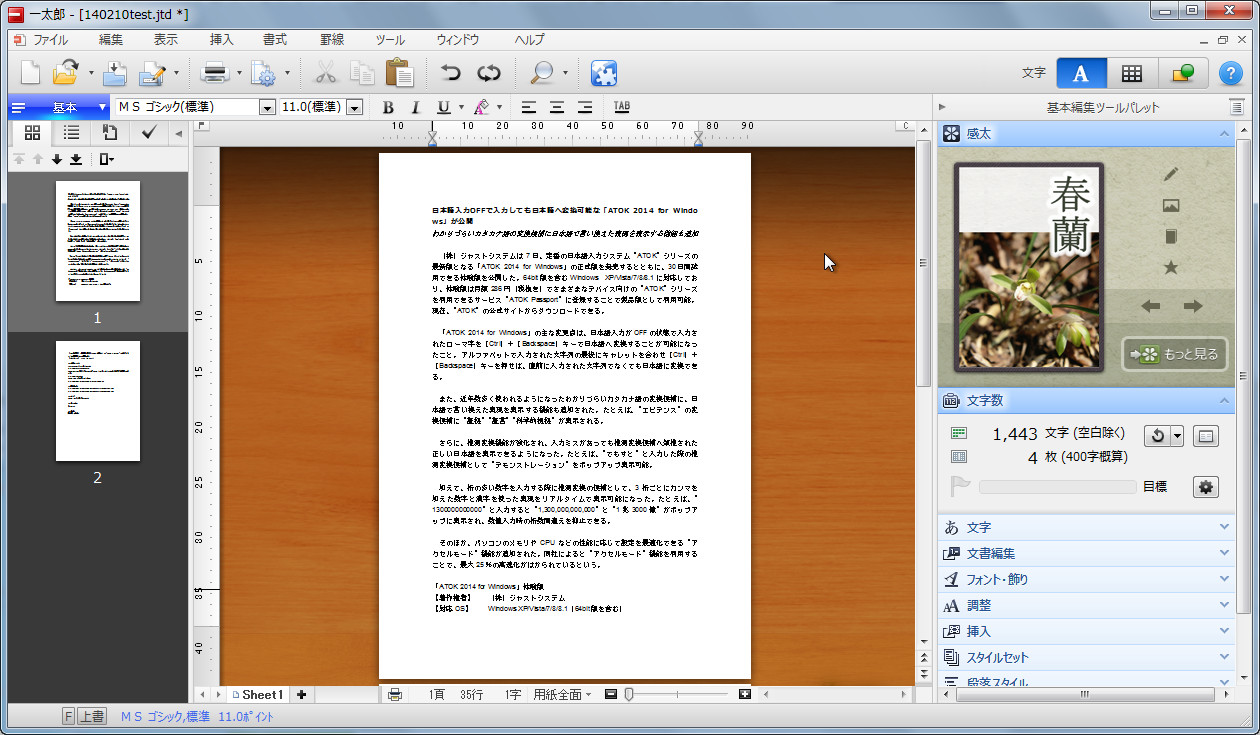
Task: Open the 編集 menu
Action: tap(111, 40)
